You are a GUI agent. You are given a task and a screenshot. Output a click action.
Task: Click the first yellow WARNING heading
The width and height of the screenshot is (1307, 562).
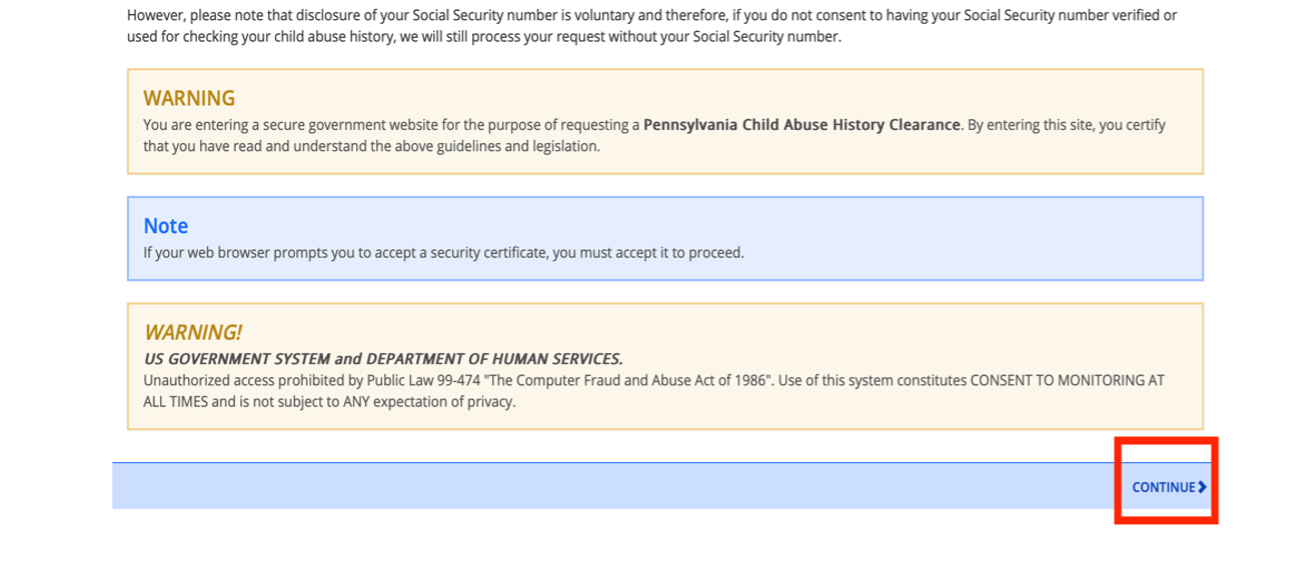(x=189, y=98)
